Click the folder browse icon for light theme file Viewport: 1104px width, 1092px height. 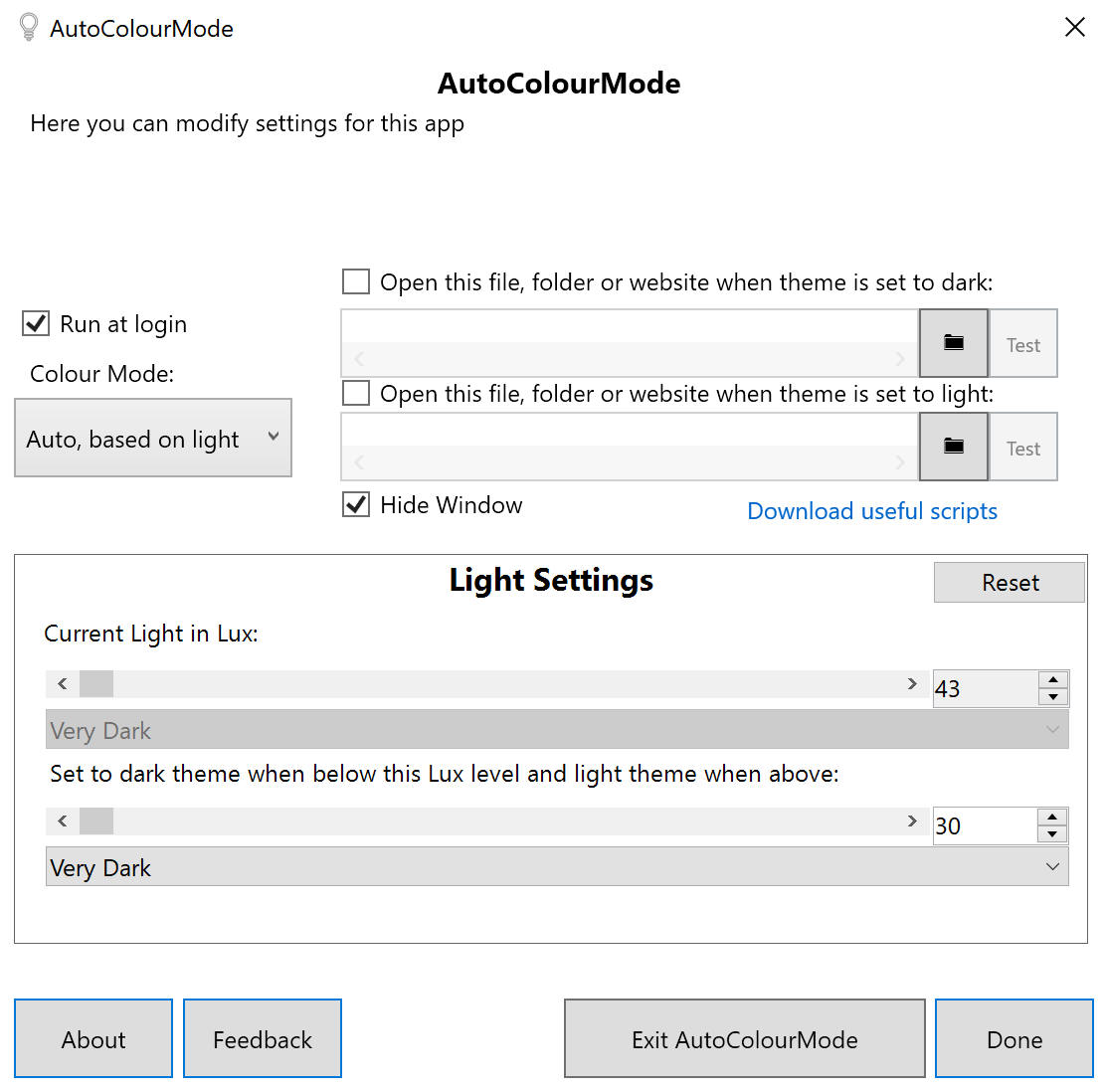pos(953,447)
